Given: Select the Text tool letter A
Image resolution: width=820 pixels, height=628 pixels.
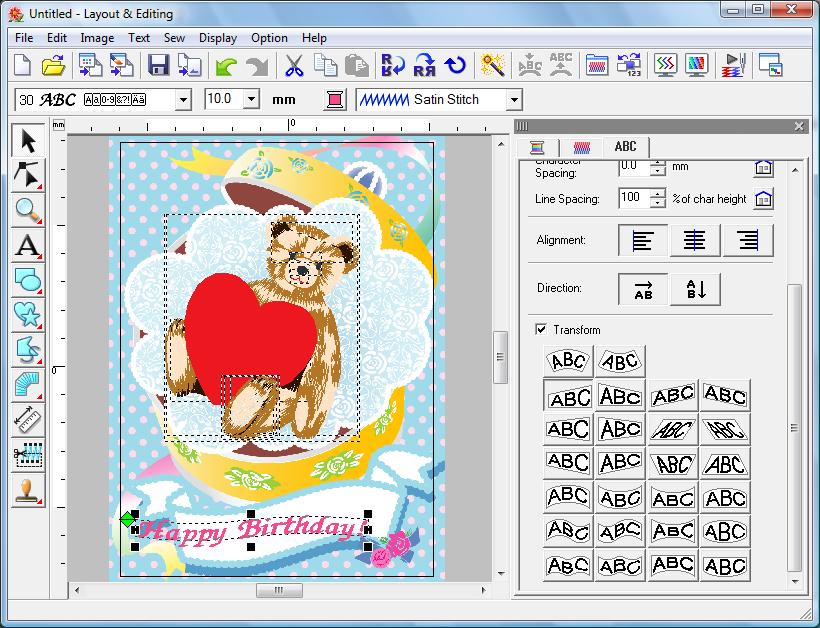Looking at the screenshot, I should [x=28, y=245].
